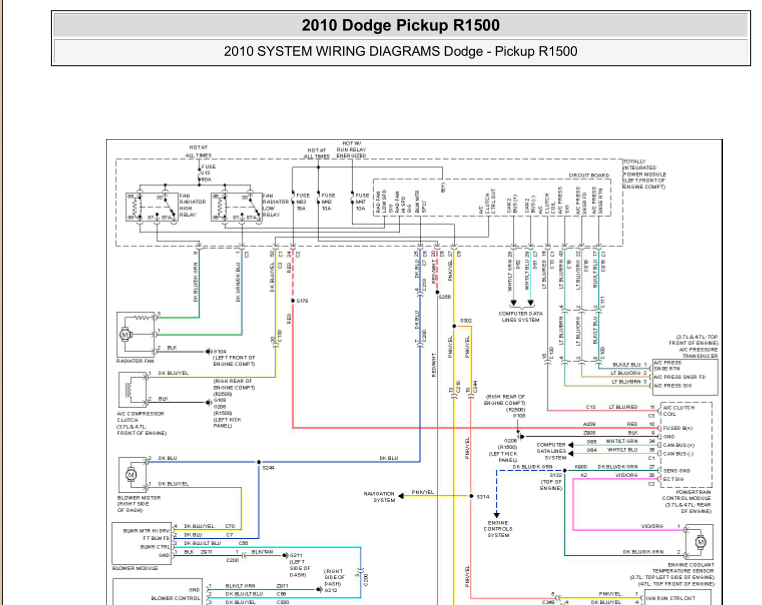The height and width of the screenshot is (605, 762).
Task: Click the S302 splice dot
Action: click(x=454, y=326)
